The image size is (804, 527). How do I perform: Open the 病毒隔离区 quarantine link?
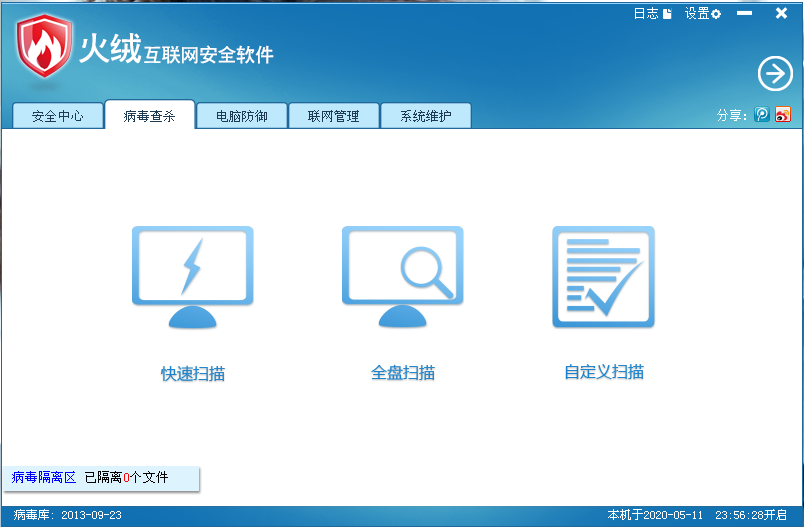click(44, 477)
